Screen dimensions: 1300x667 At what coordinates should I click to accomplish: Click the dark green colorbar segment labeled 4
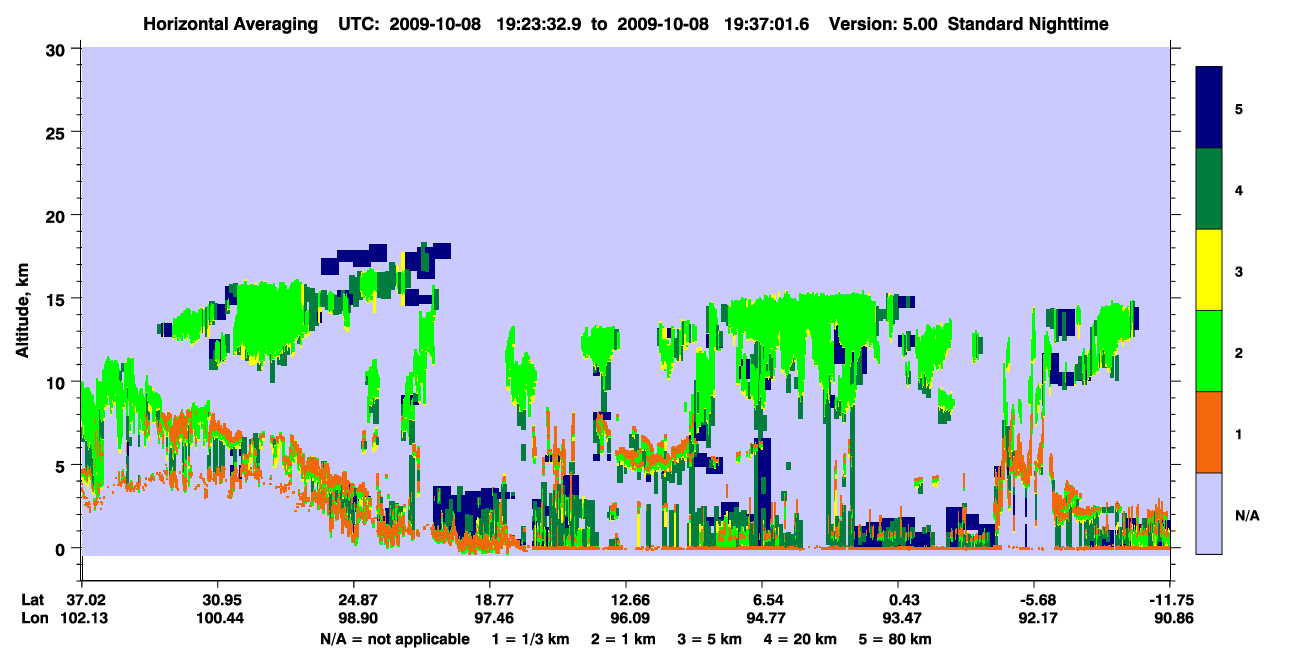coord(1209,189)
